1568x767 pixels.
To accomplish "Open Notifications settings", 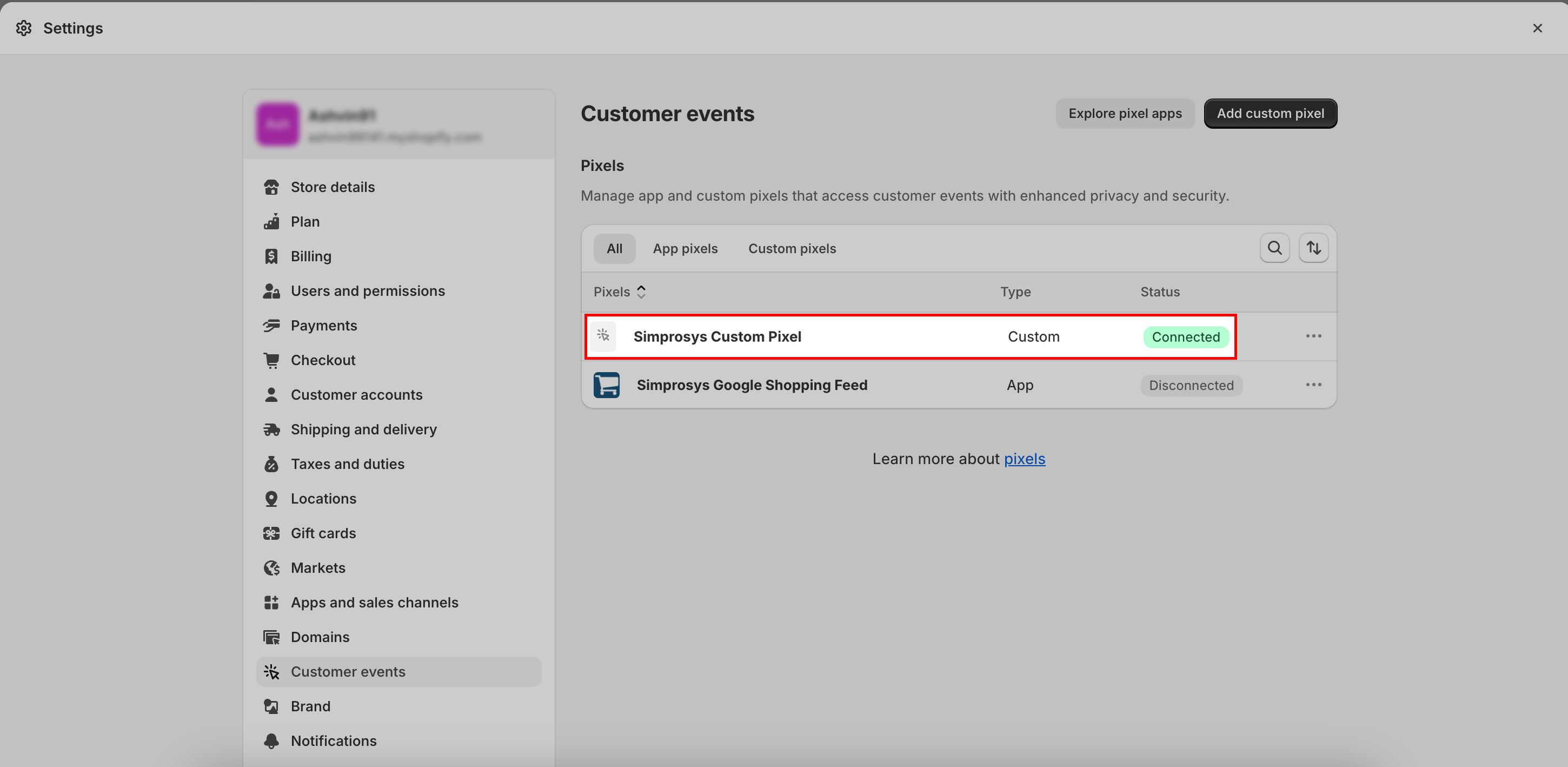I will (398, 741).
